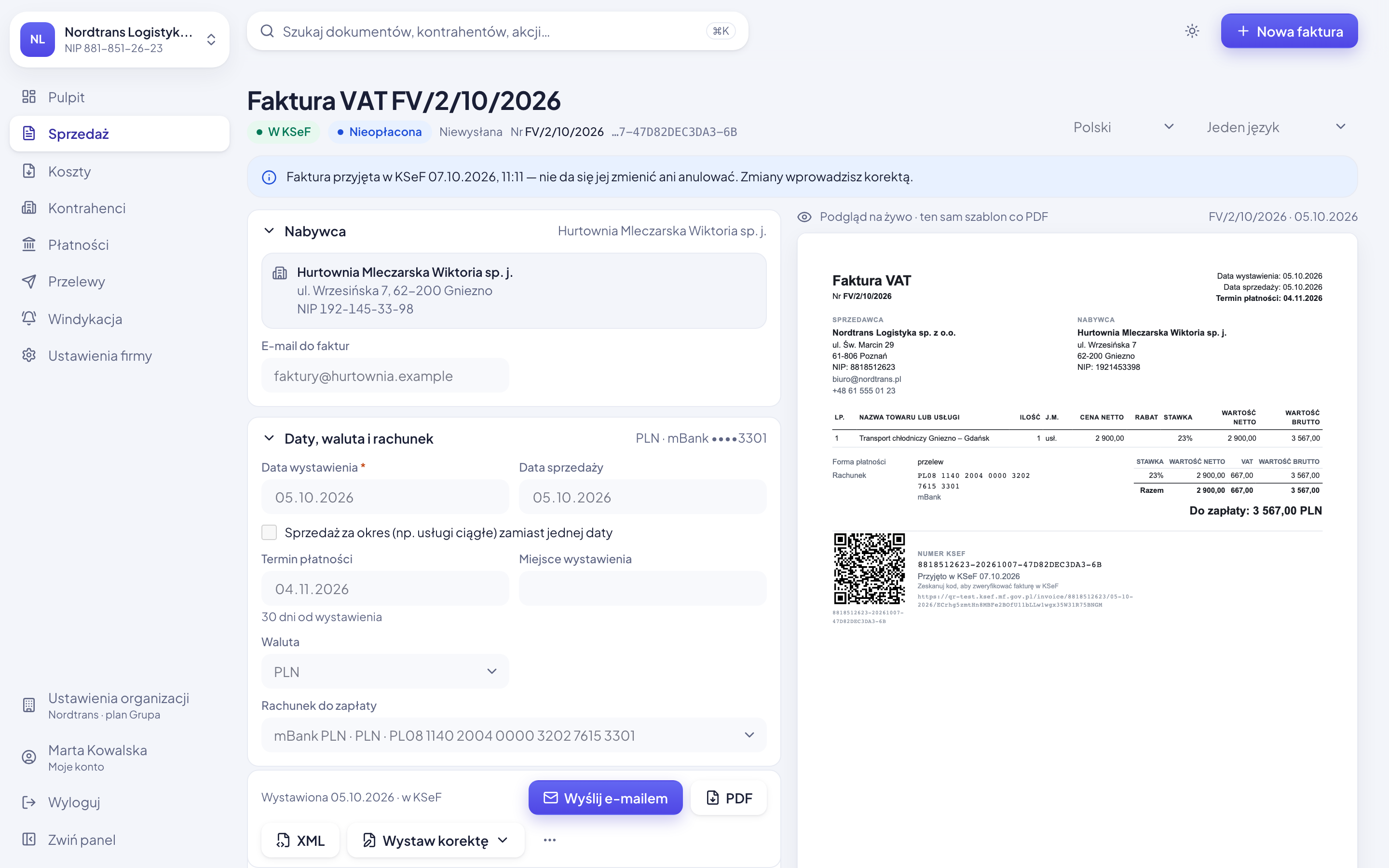Open the Pulpit dashboard icon
The width and height of the screenshot is (1389, 868).
29,96
